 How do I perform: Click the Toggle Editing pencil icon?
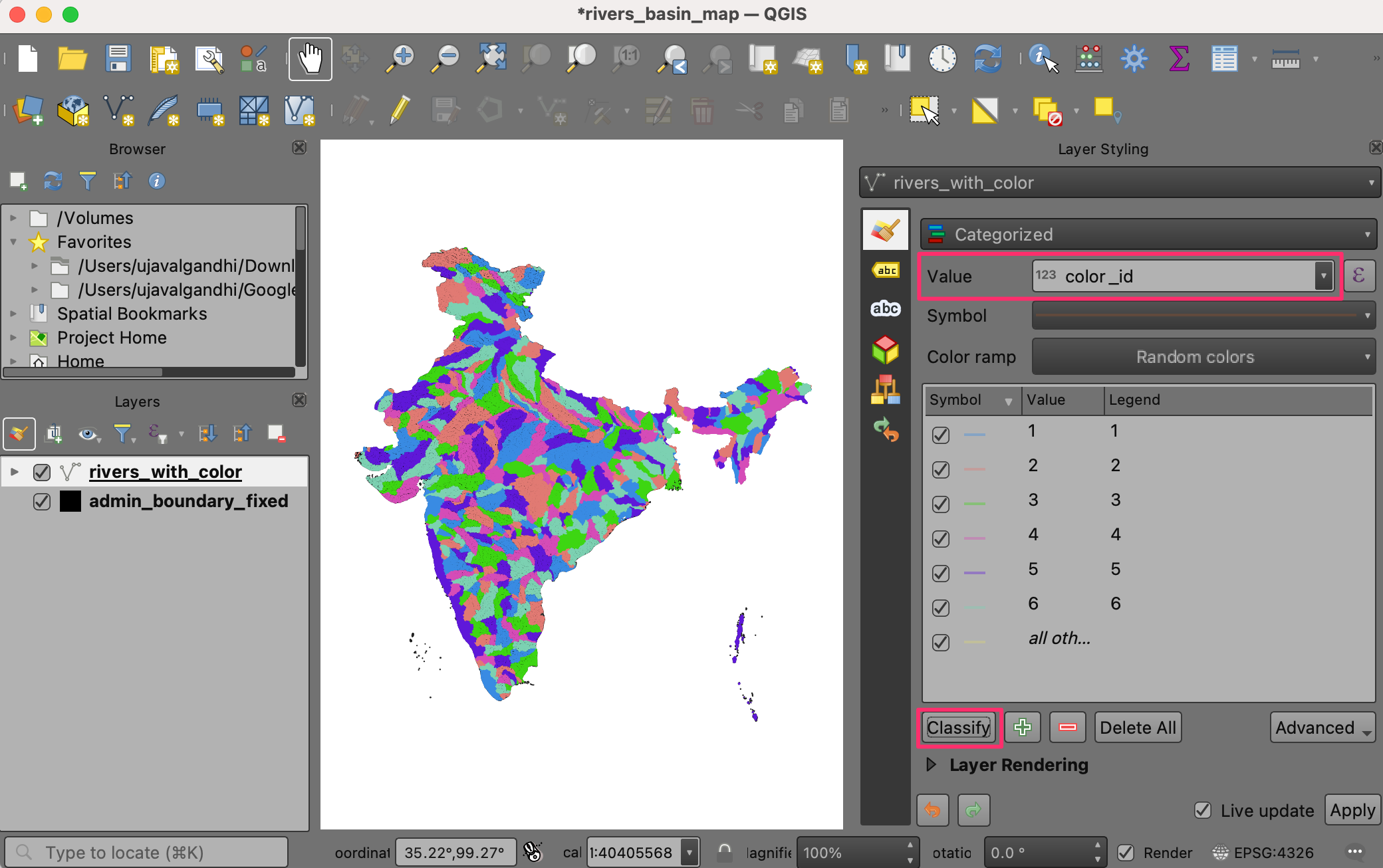coord(400,110)
